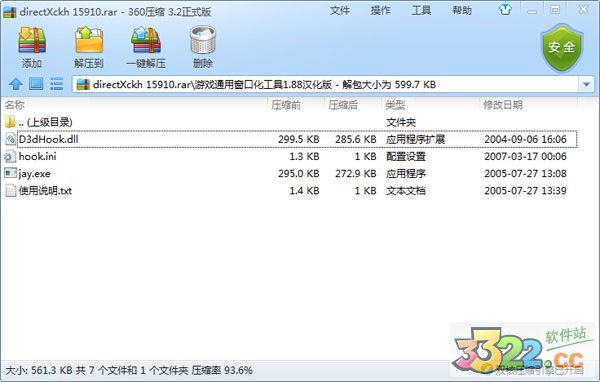
Task: Click the 解压到 (Extract to) icon
Action: (89, 39)
